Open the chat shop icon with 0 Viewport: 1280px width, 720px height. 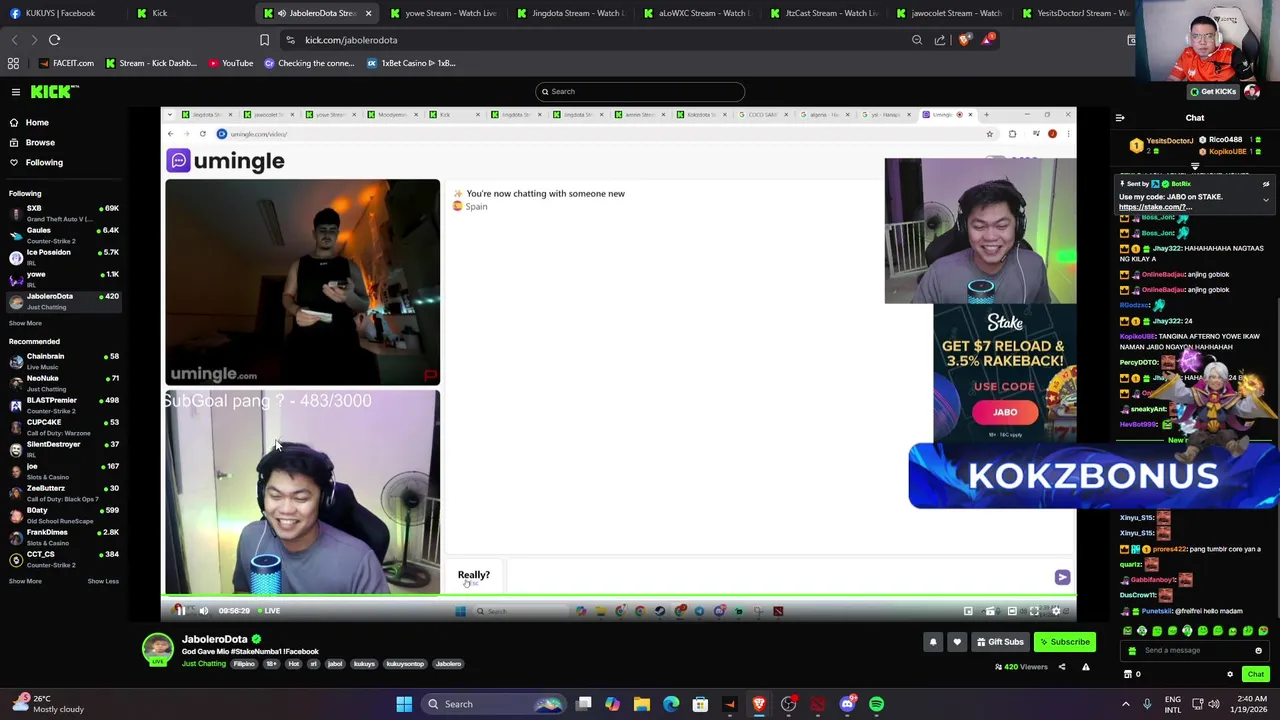pos(1133,674)
